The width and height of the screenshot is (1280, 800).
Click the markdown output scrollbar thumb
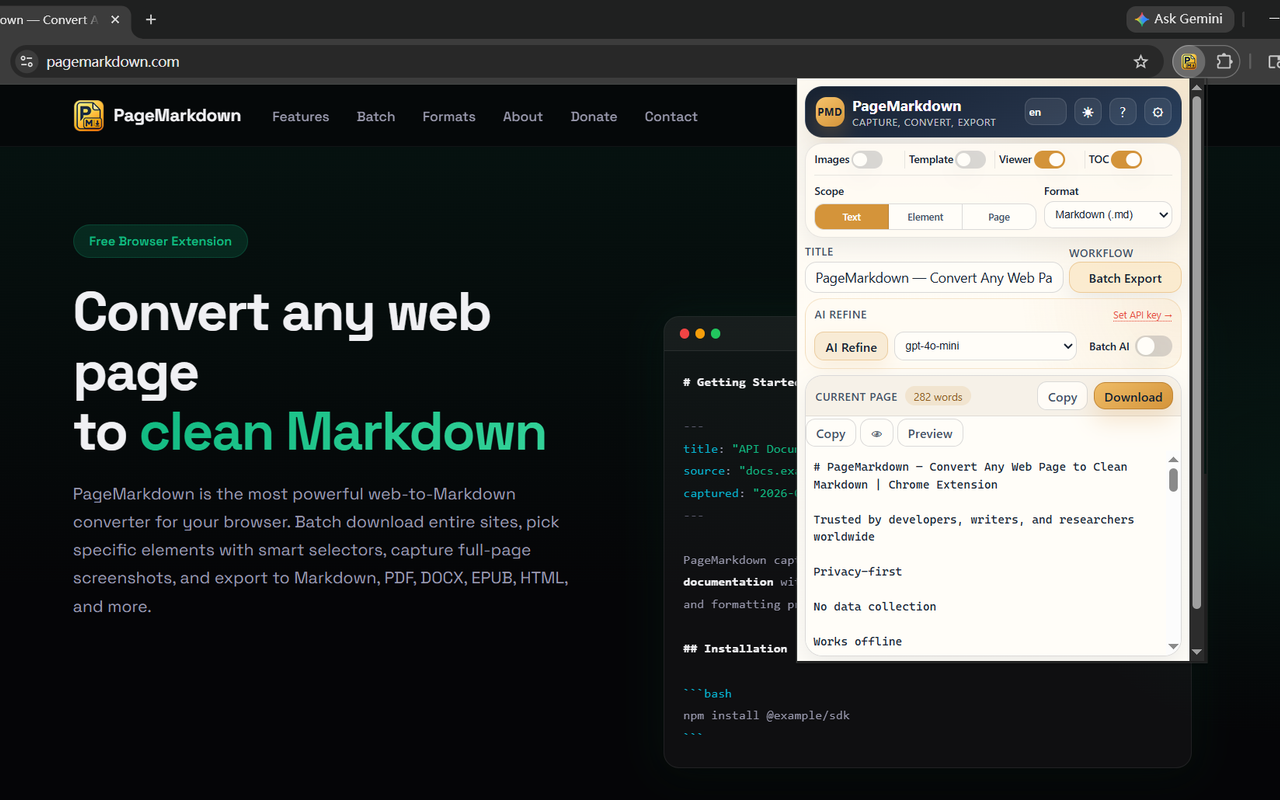point(1173,479)
